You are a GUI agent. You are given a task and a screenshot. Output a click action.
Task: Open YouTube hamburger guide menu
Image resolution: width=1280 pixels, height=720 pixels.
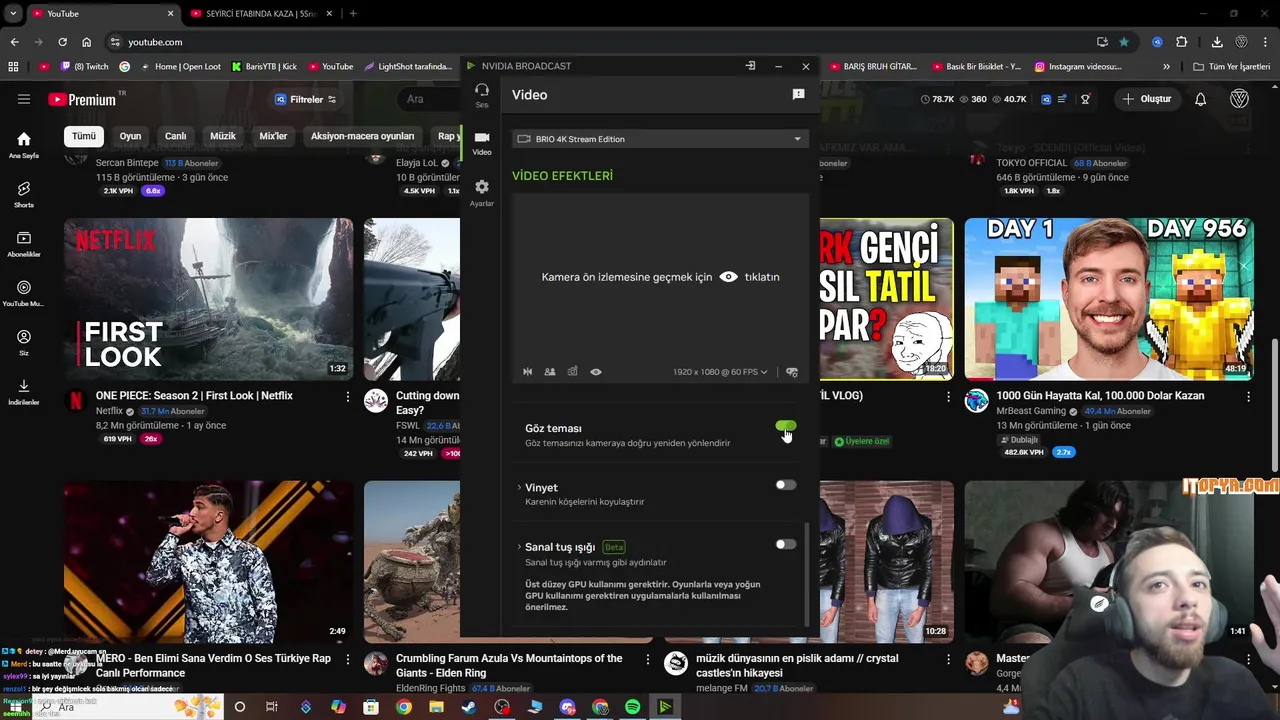[24, 99]
